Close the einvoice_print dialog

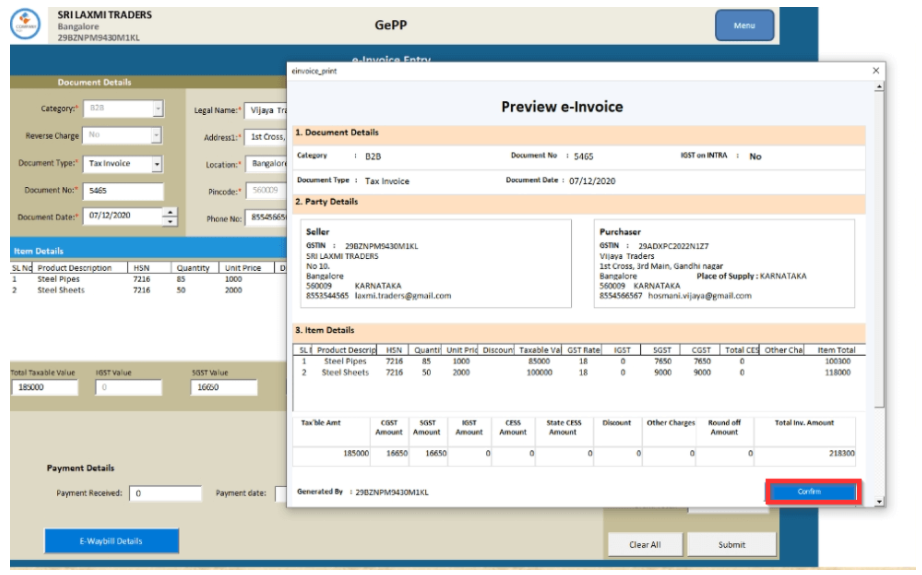coord(876,71)
